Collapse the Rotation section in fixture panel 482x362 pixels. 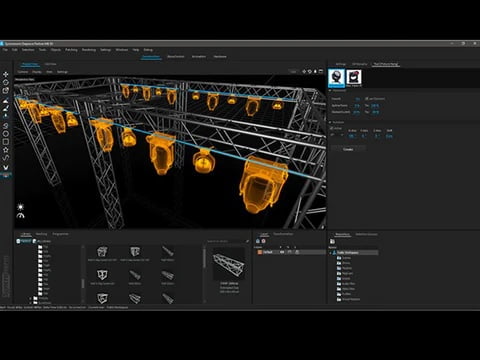pyautogui.click(x=331, y=123)
